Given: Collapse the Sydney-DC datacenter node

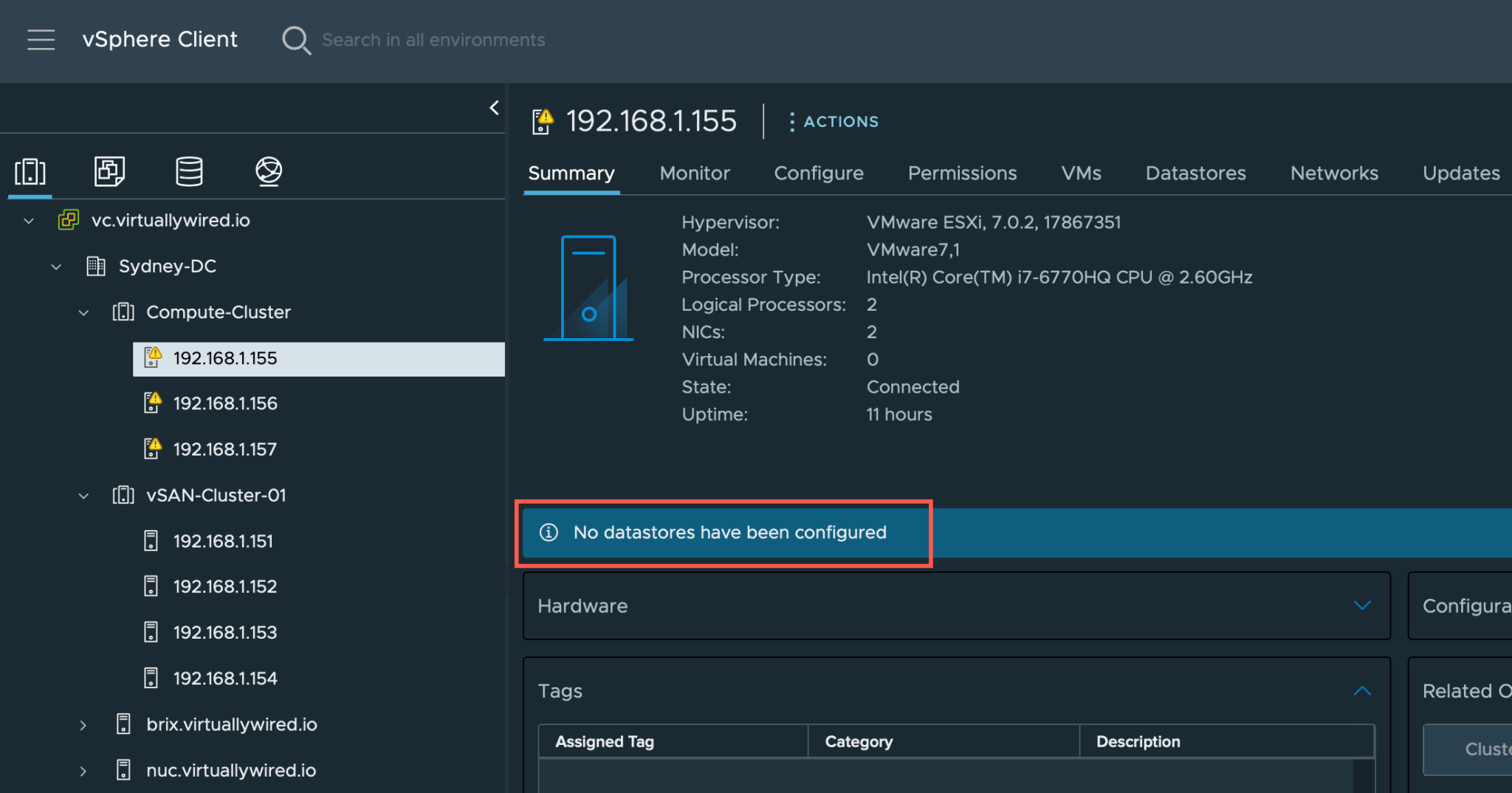Looking at the screenshot, I should [56, 267].
